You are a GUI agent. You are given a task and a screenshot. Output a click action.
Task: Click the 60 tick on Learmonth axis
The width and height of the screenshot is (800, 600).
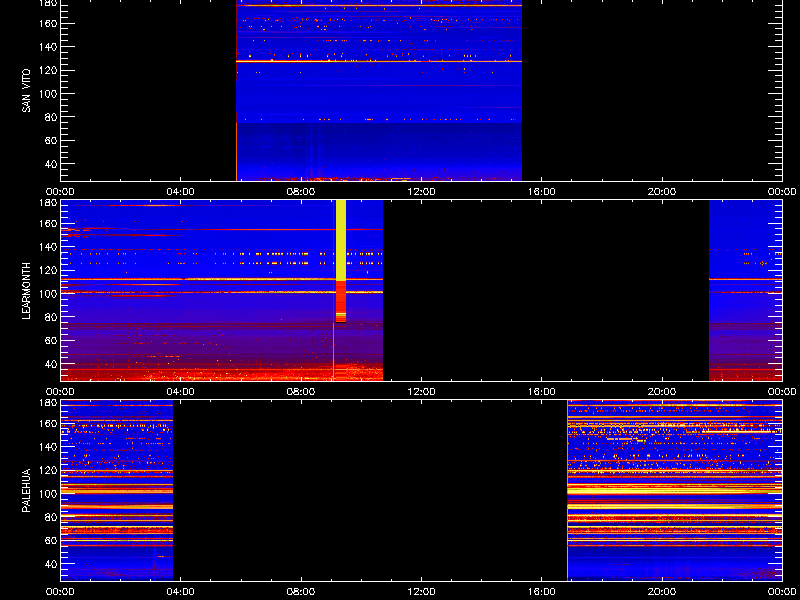click(x=50, y=341)
